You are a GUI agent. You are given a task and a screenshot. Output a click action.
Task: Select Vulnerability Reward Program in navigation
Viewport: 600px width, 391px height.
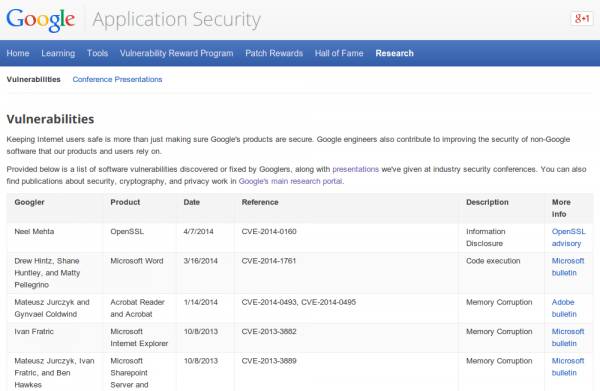pos(176,53)
